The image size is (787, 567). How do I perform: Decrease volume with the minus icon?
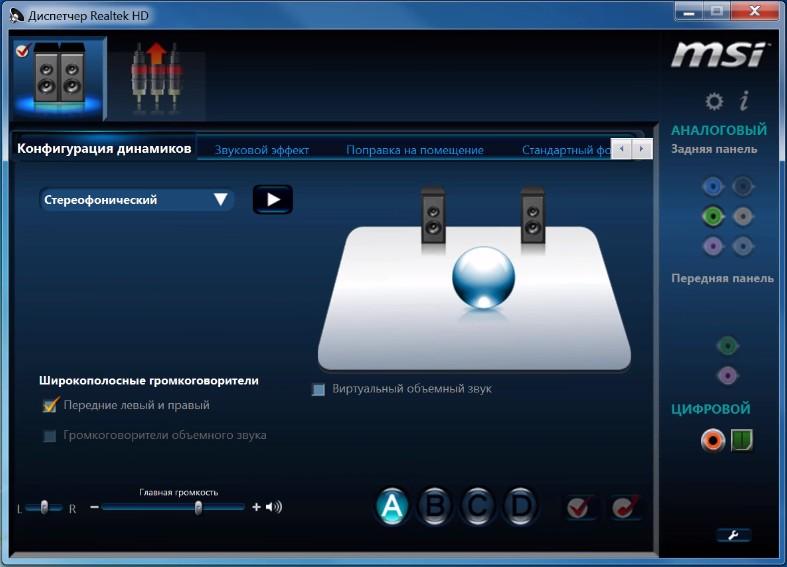(x=94, y=507)
